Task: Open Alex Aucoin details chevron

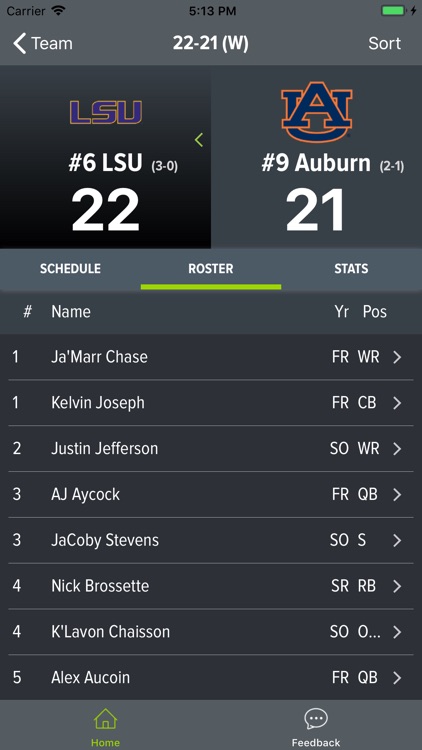Action: point(397,678)
